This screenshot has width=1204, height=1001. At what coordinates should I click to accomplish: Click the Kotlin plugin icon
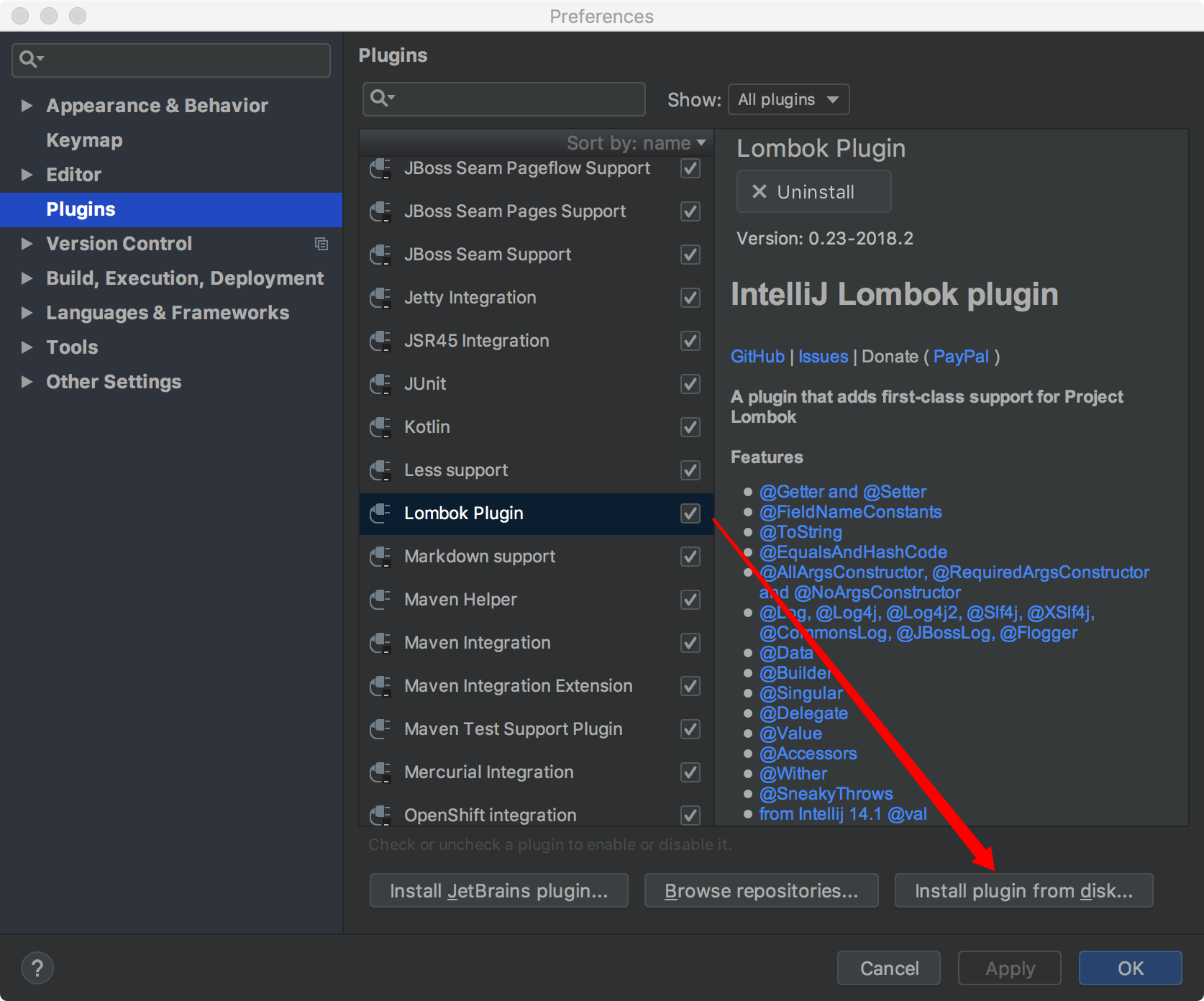[380, 427]
